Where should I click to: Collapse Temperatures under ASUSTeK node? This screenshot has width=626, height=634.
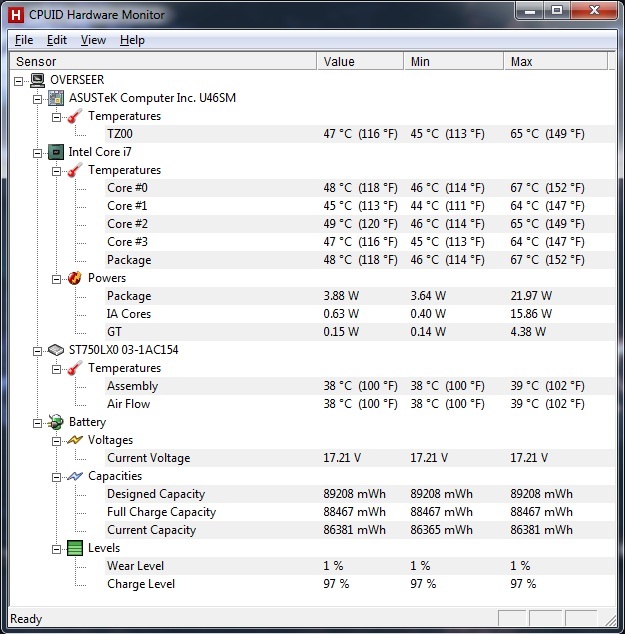click(x=56, y=117)
